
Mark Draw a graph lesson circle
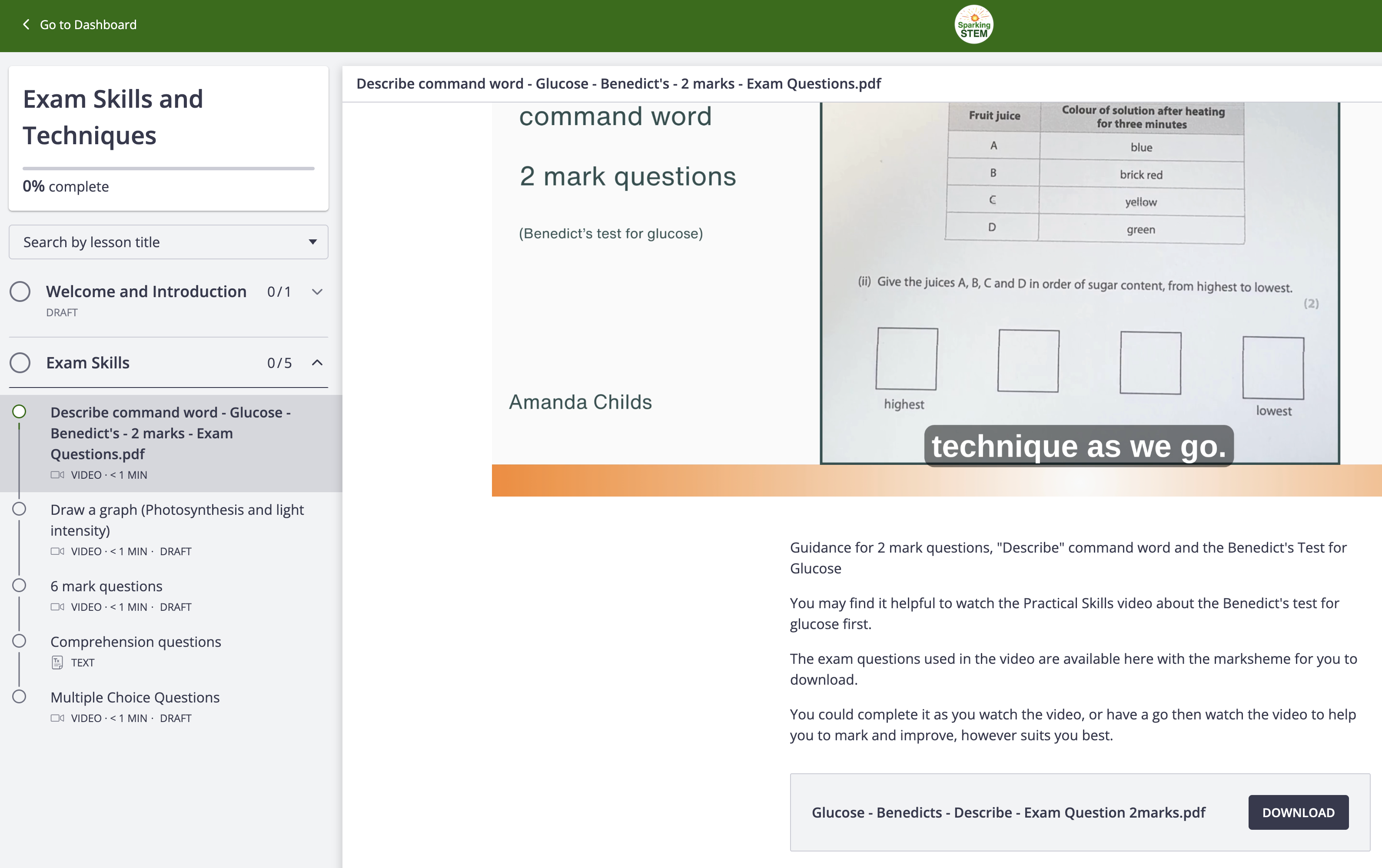[x=20, y=510]
